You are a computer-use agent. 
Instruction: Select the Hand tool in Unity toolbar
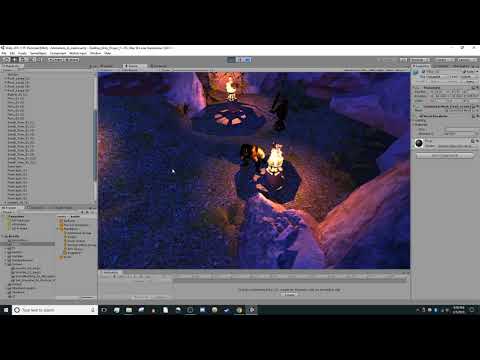pos(6,60)
